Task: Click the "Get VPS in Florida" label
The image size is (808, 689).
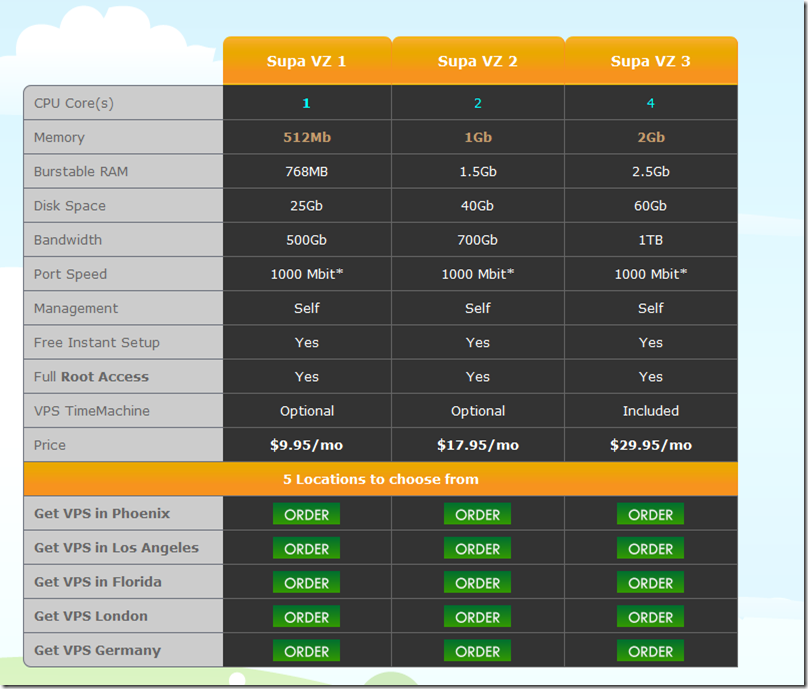Action: pos(98,582)
